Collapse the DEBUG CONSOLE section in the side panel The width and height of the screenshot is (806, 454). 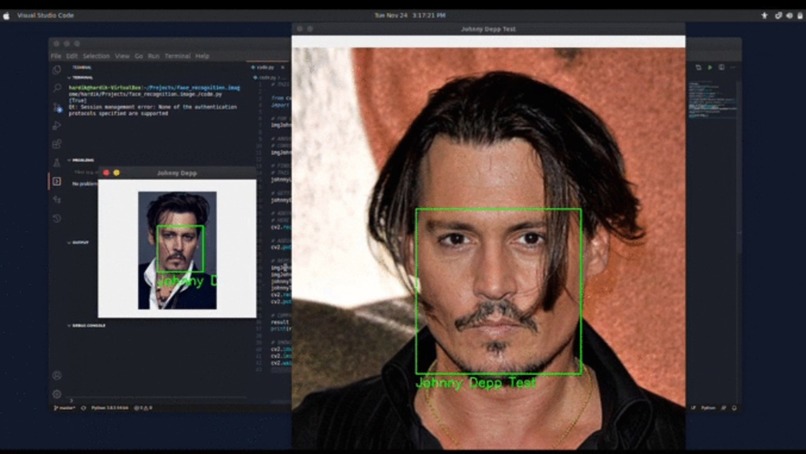[86, 326]
